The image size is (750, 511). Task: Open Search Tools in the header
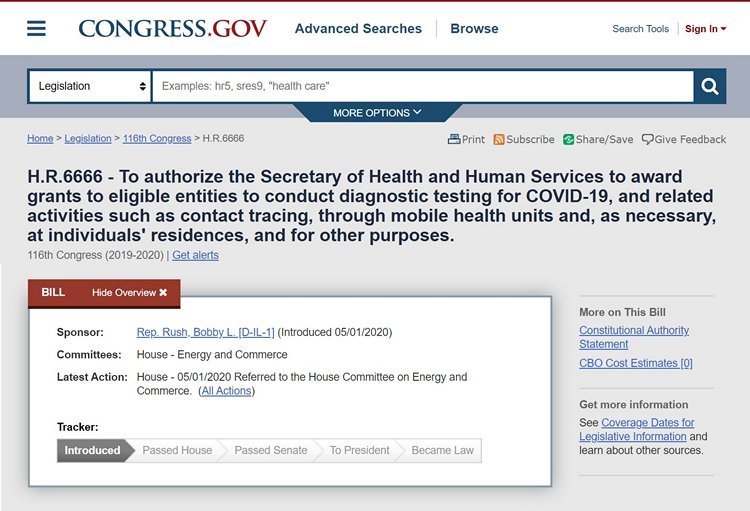640,29
